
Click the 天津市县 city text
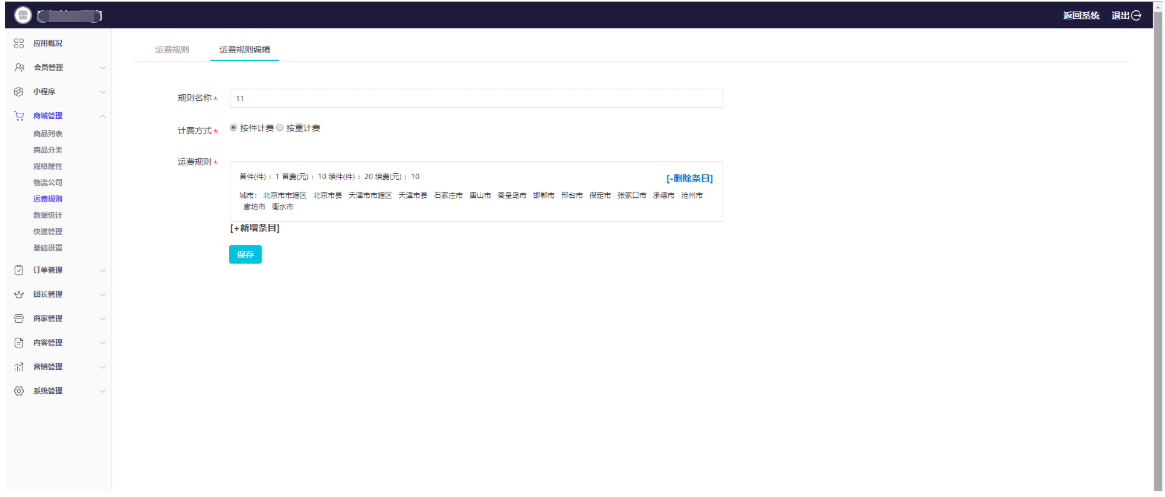click(413, 195)
